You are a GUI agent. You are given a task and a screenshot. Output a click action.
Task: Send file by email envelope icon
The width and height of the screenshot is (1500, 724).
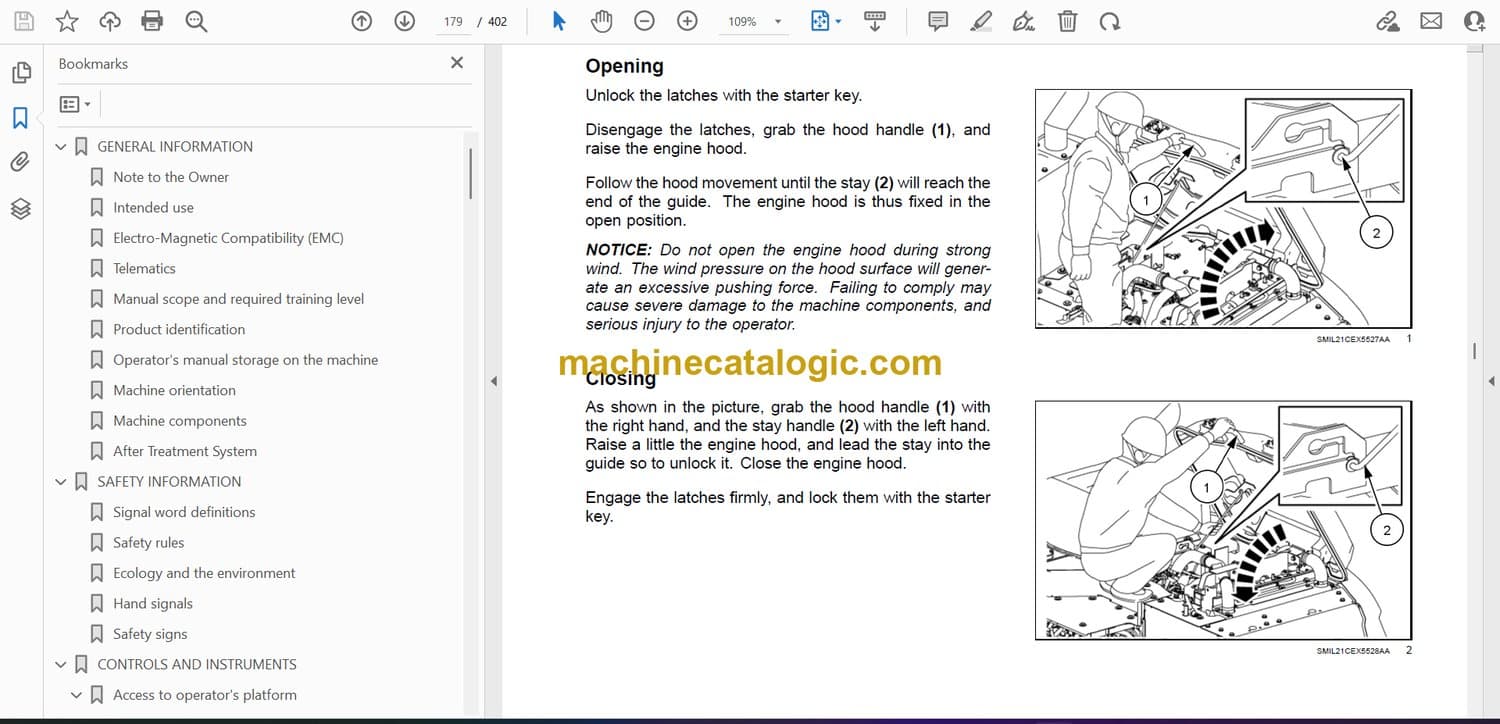point(1431,21)
